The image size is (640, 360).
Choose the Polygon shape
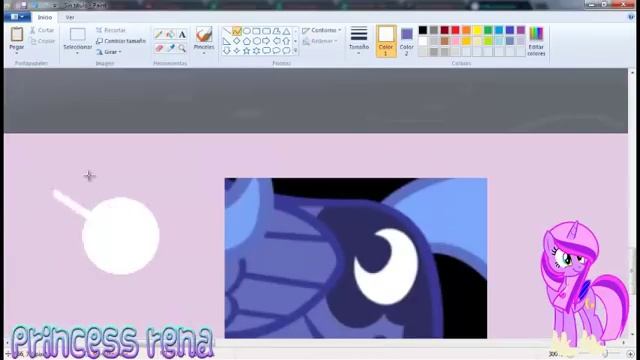[x=276, y=31]
